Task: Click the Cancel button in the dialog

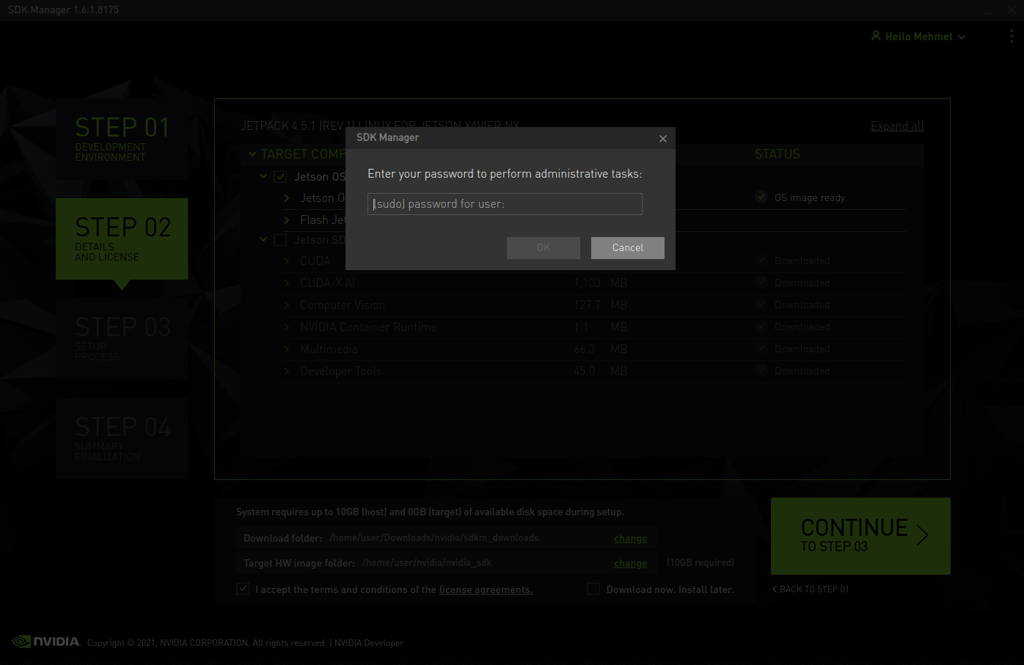Action: (628, 248)
